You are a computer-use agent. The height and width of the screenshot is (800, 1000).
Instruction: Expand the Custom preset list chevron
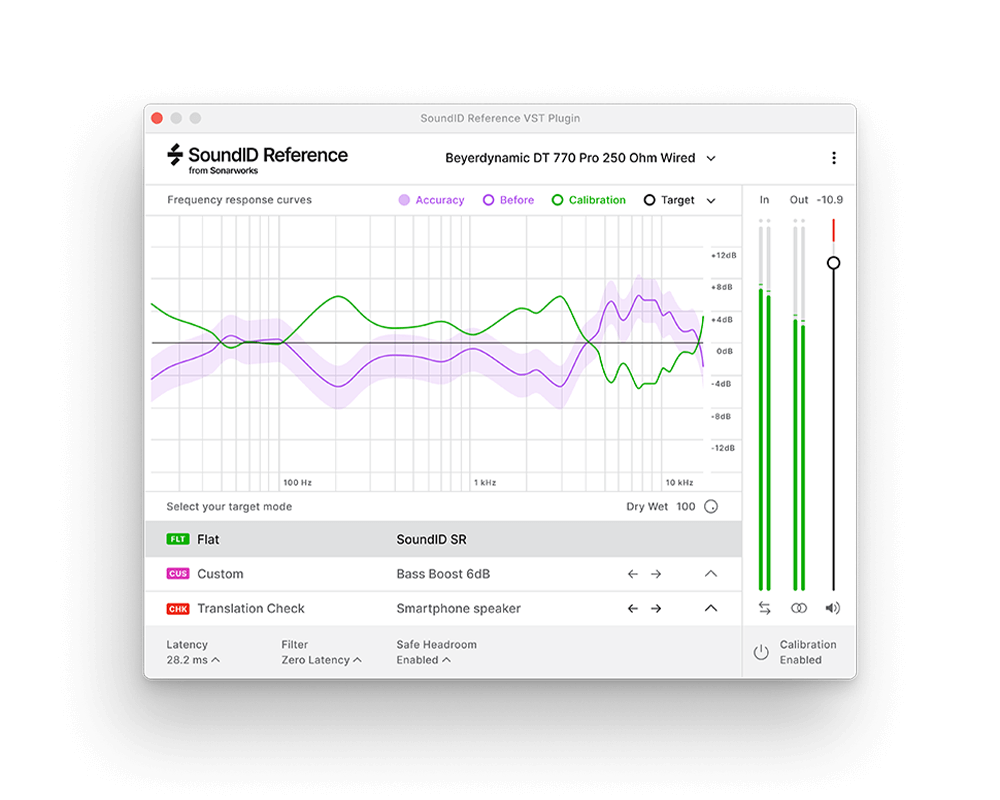click(x=711, y=574)
